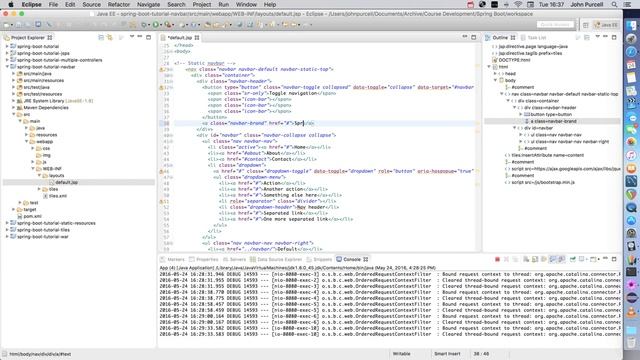This screenshot has width=640, height=360.
Task: Open the Window menu
Action: pos(246,4)
